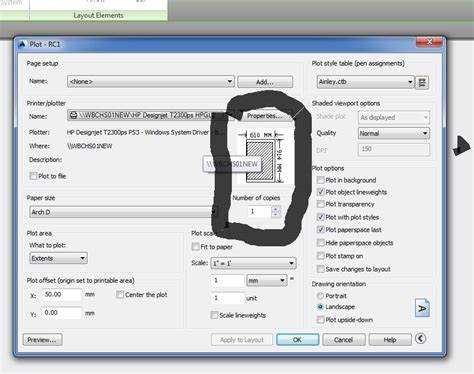
Task: Click the Cancel button
Action: click(x=344, y=340)
